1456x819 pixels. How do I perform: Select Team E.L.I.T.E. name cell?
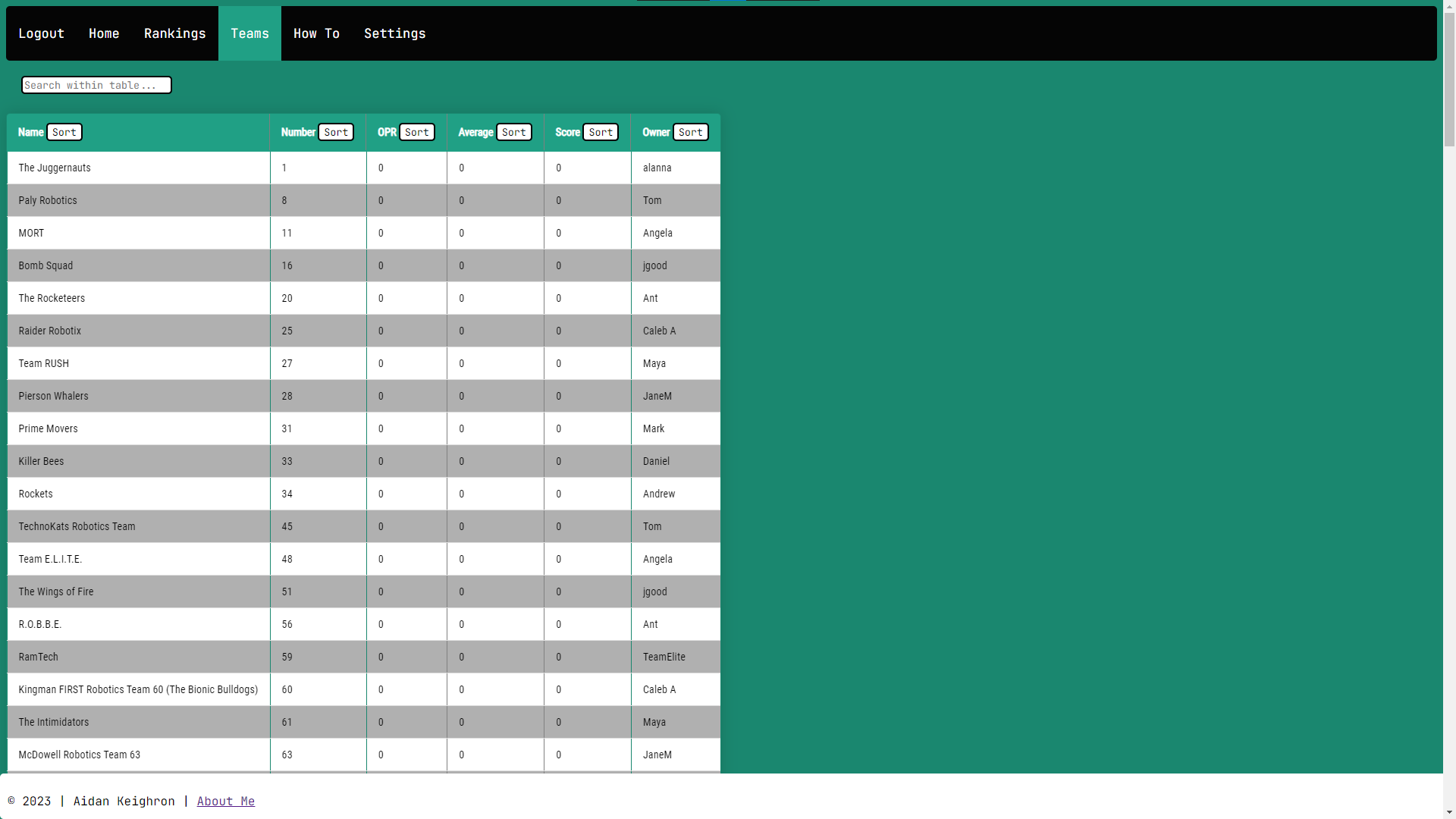pyautogui.click(x=50, y=559)
